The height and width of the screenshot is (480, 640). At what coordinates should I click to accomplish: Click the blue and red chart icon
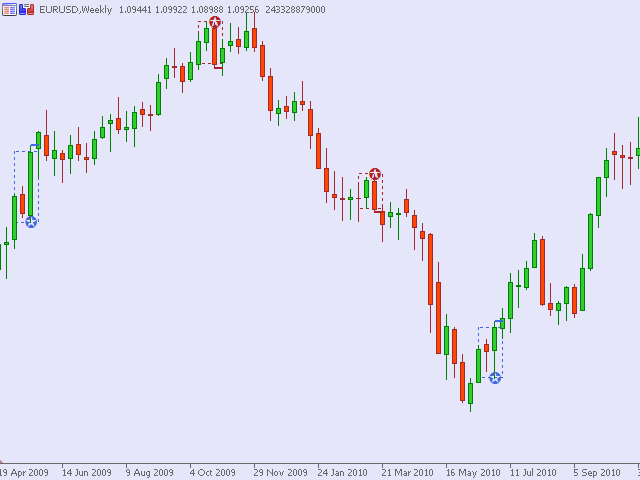(x=27, y=9)
